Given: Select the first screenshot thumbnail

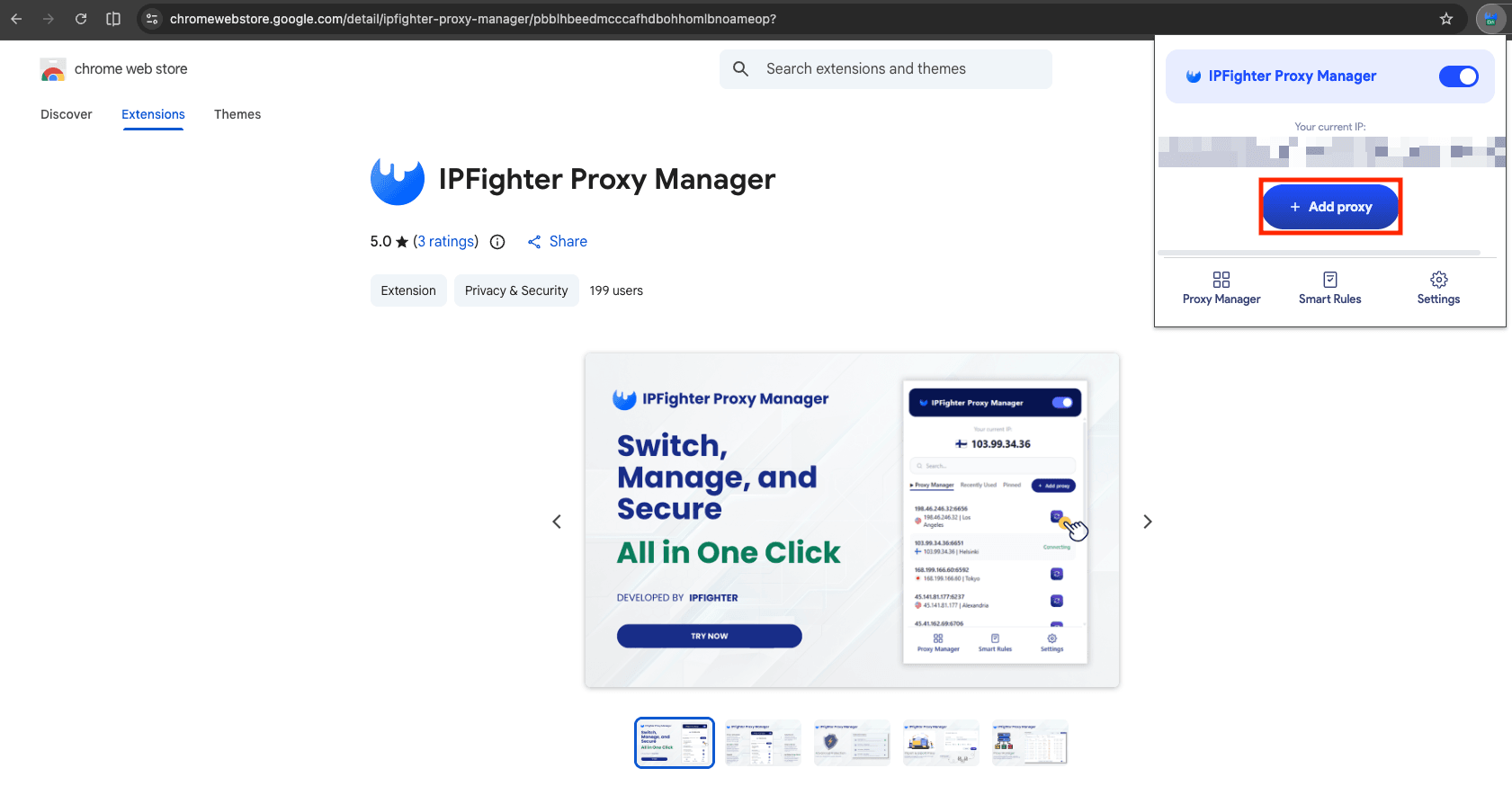Looking at the screenshot, I should [675, 743].
